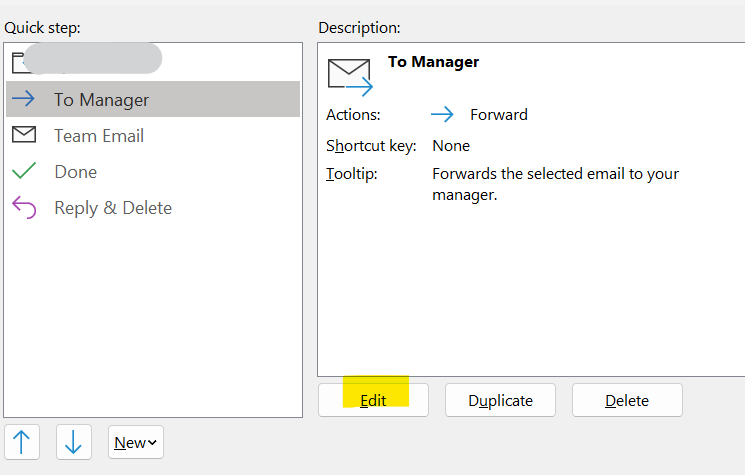Image resolution: width=745 pixels, height=475 pixels.
Task: Click the move up arrow button
Action: (22, 442)
